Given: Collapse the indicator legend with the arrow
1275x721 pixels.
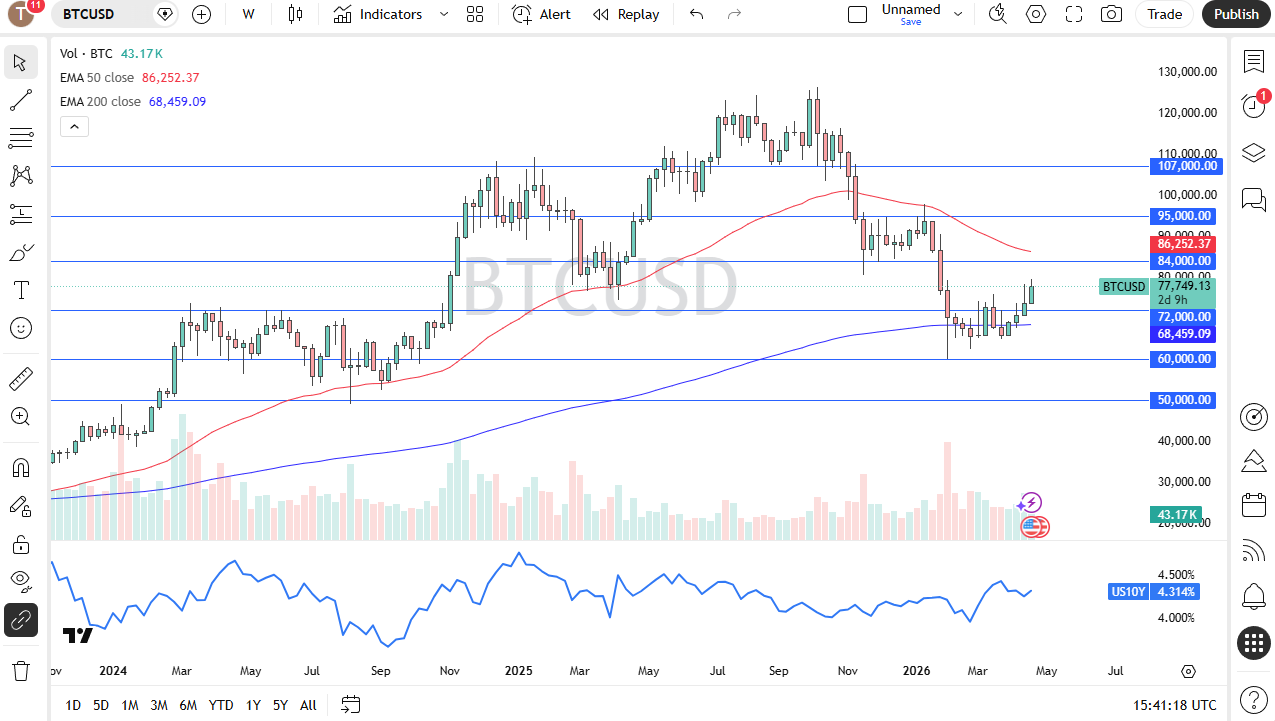Looking at the screenshot, I should pos(74,126).
